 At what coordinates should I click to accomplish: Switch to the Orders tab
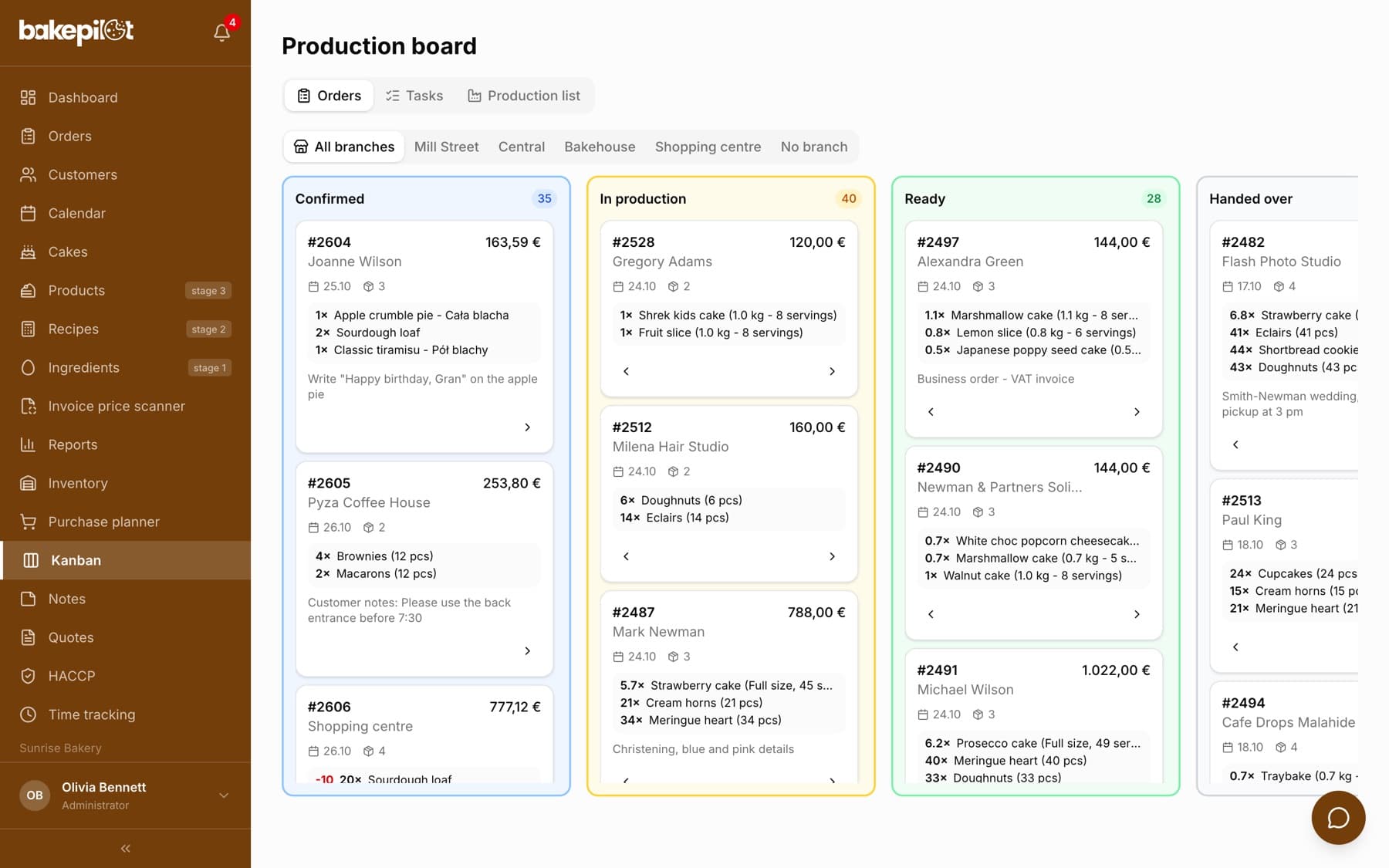pos(329,96)
